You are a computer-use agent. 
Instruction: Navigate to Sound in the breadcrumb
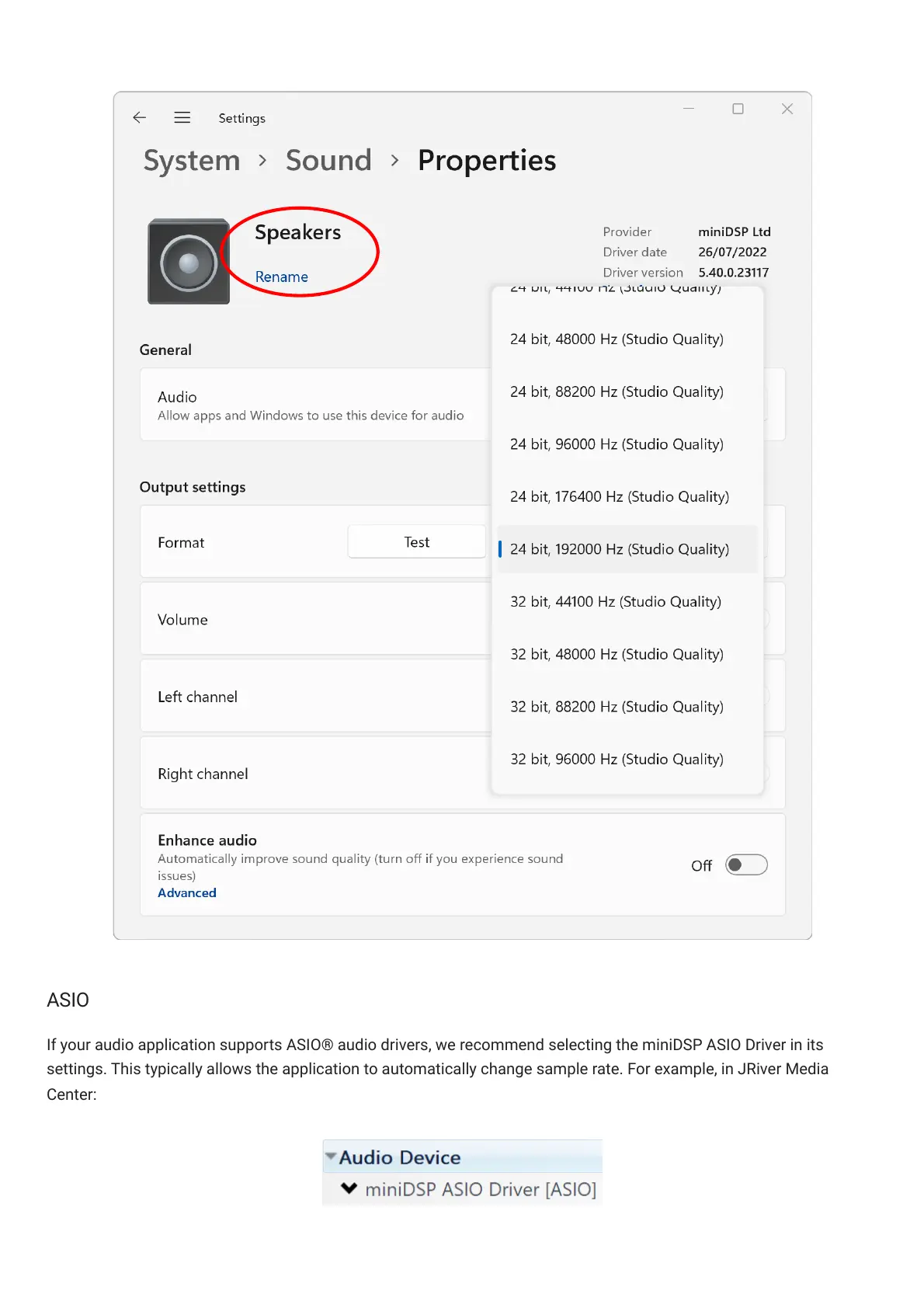click(328, 161)
